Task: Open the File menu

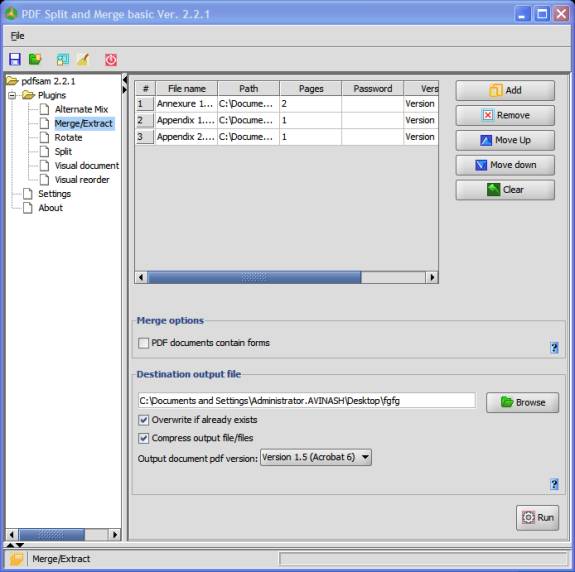Action: click(17, 36)
